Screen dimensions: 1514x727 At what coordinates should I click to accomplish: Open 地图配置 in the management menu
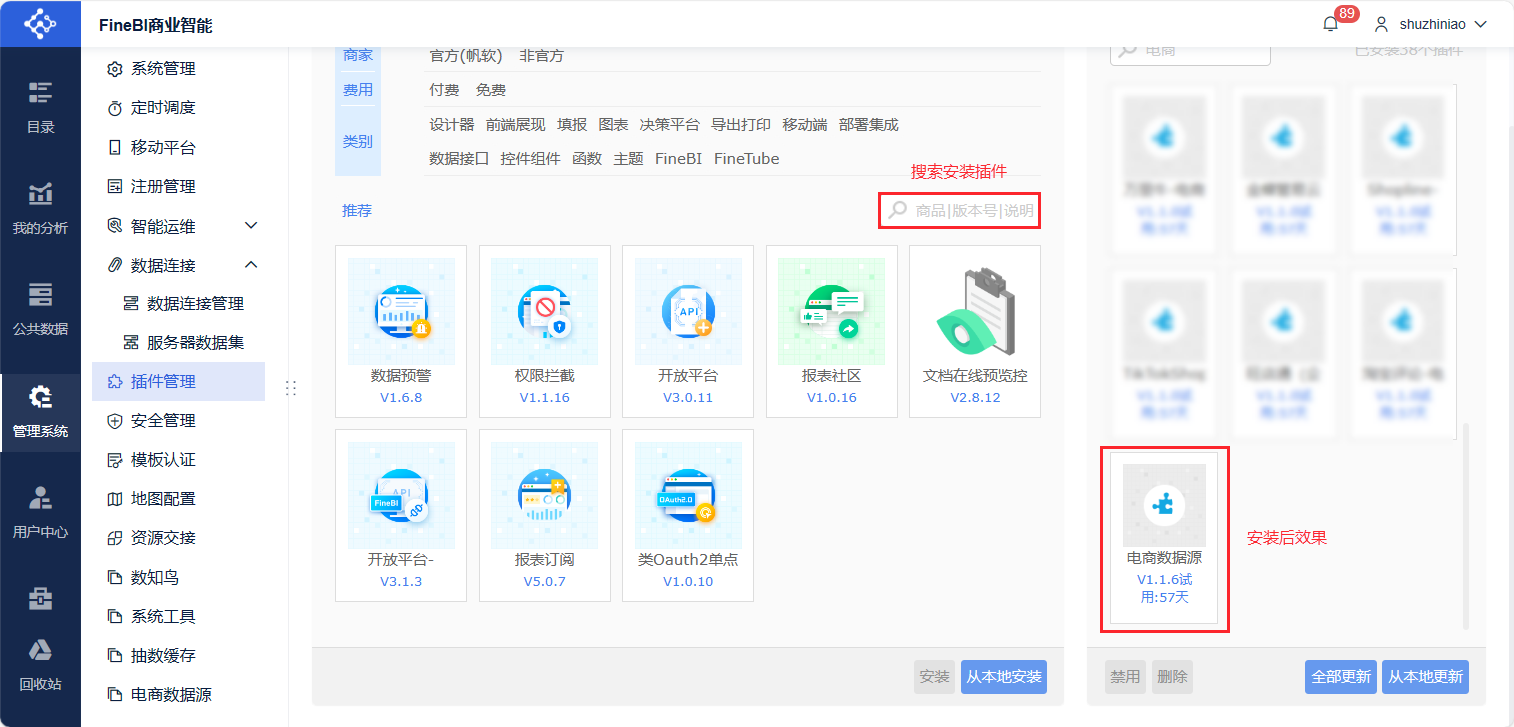point(178,499)
